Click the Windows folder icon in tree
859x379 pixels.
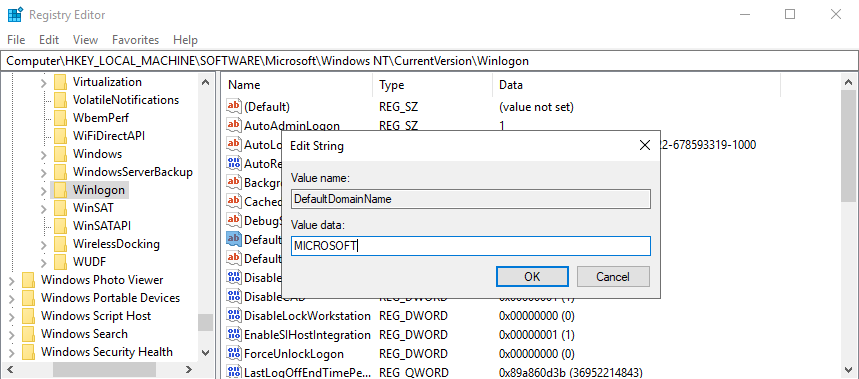pyautogui.click(x=60, y=154)
